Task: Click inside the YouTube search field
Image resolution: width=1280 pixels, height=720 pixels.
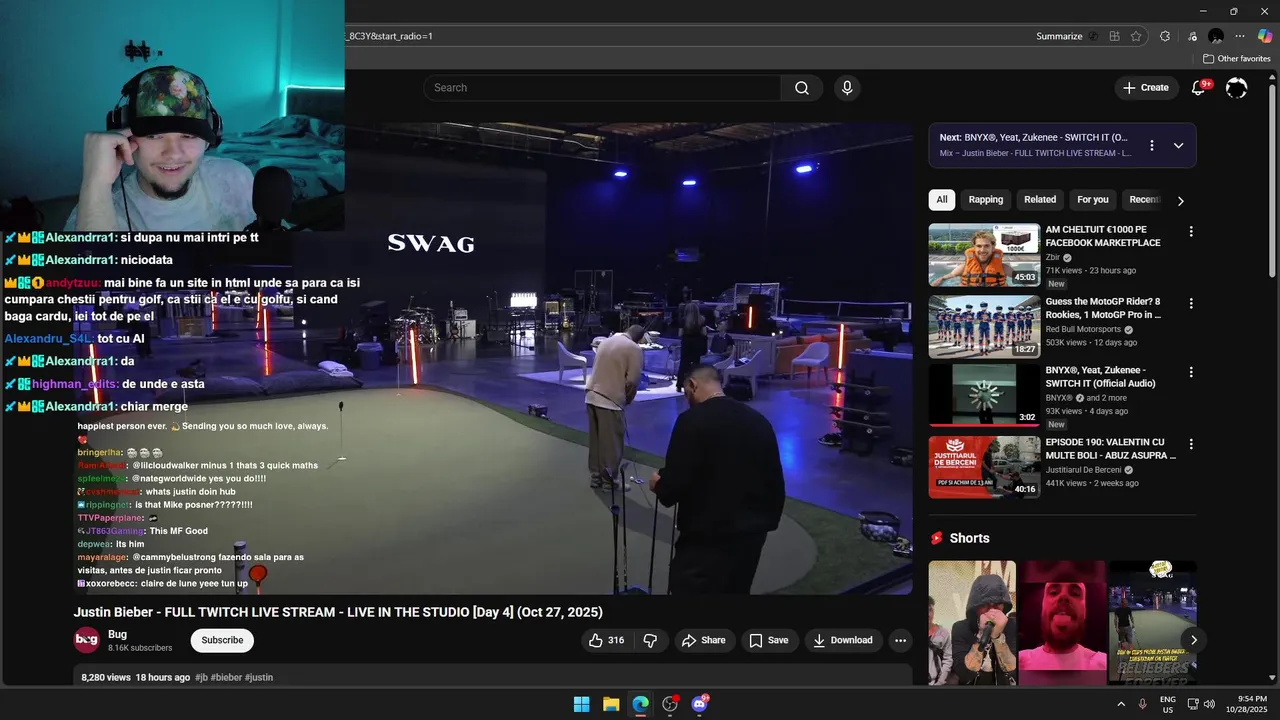Action: (603, 88)
